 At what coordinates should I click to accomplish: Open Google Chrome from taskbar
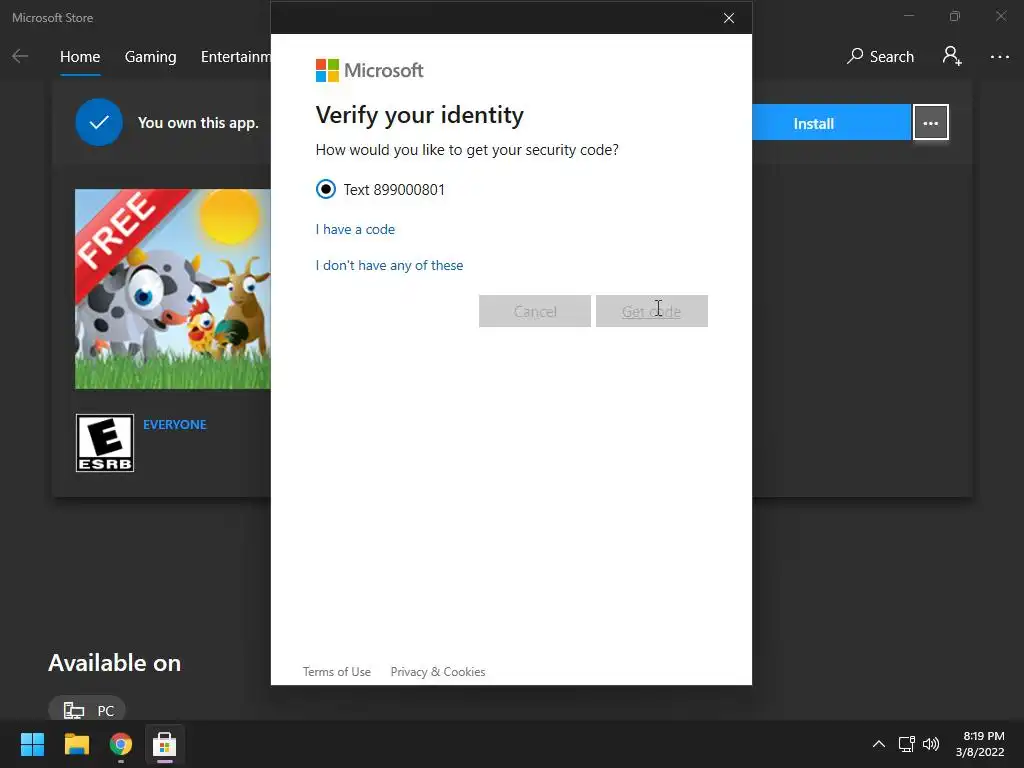121,744
